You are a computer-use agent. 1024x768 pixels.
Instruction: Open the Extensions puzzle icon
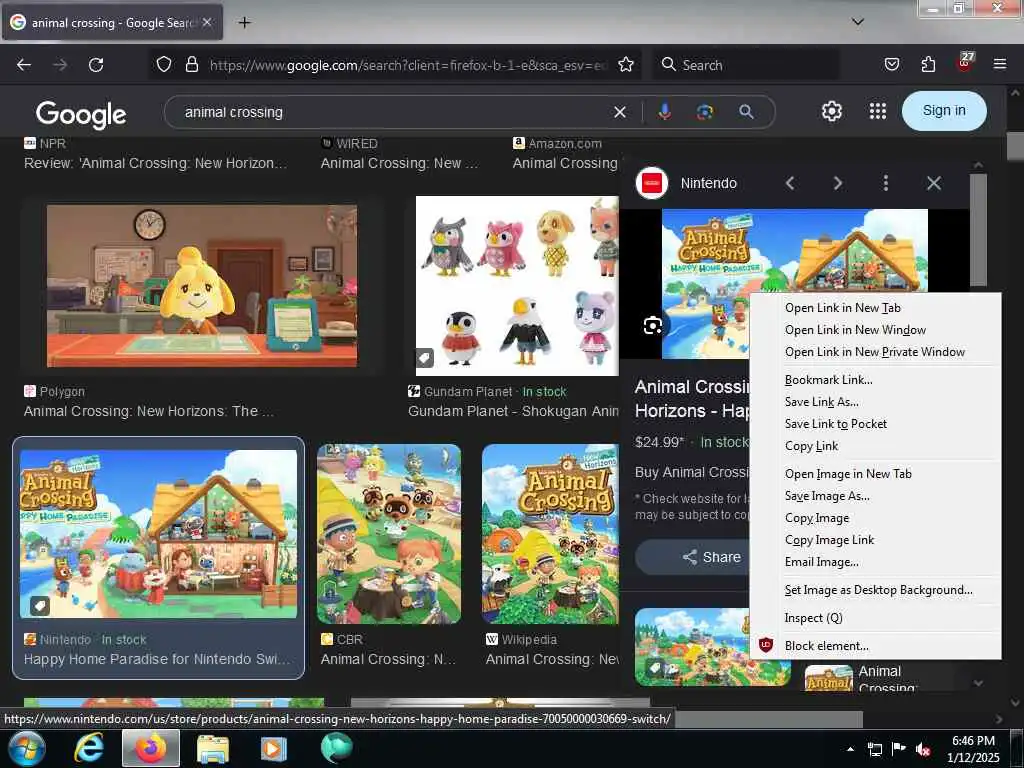[928, 64]
